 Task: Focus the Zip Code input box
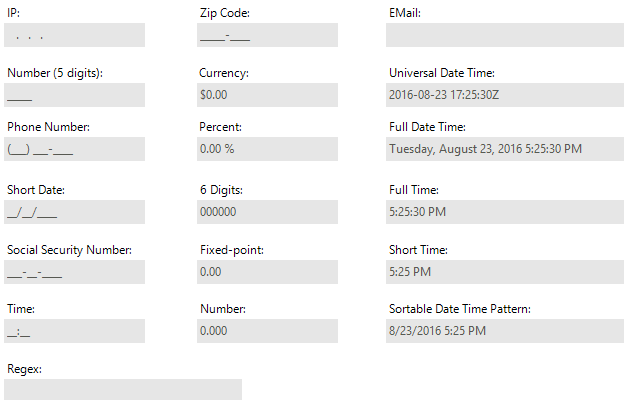[x=267, y=35]
